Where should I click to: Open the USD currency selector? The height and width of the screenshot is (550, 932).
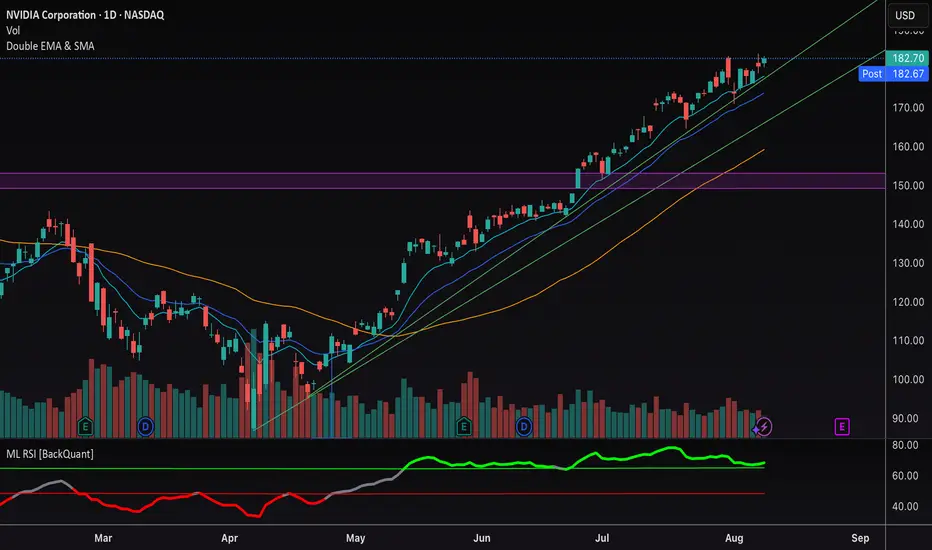(905, 15)
